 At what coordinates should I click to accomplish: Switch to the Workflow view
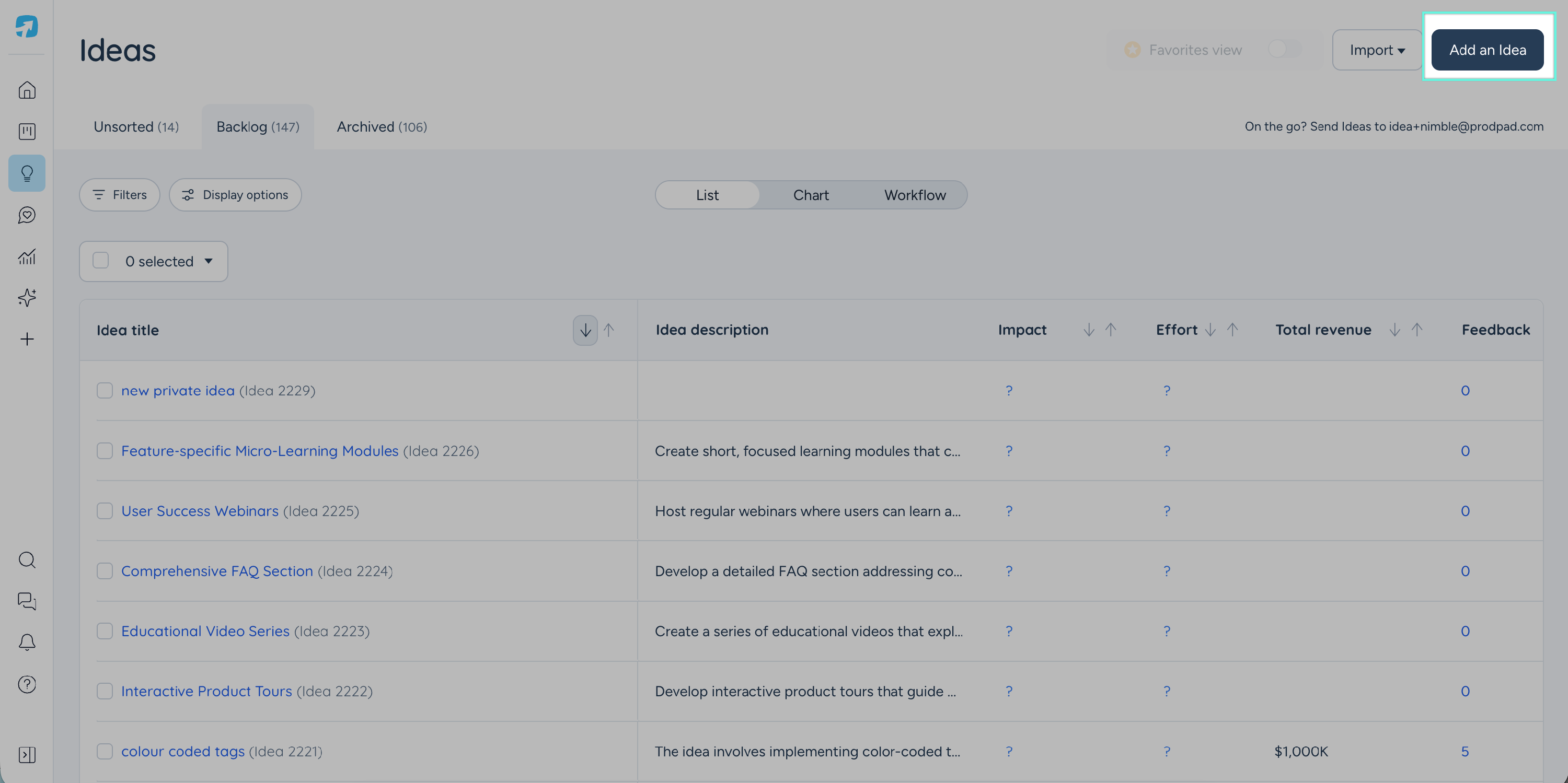(915, 195)
